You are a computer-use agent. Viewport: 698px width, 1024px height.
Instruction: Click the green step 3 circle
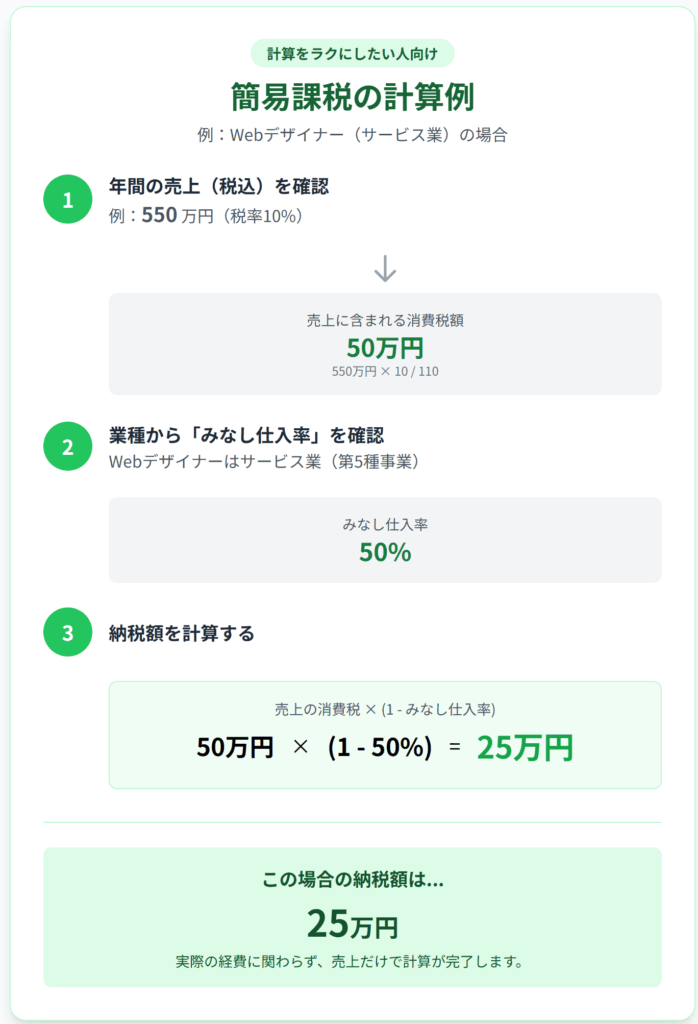68,633
